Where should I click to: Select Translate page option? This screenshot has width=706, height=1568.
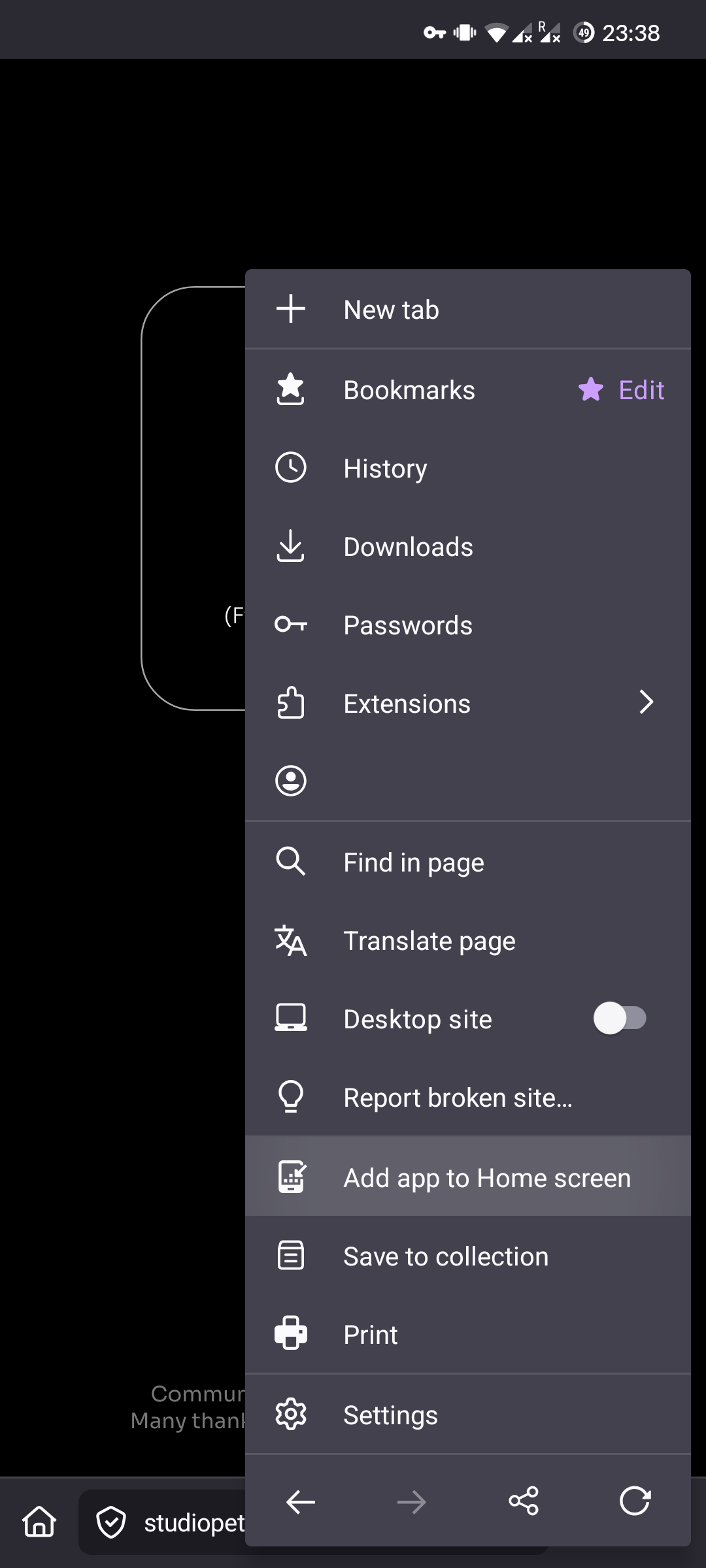(x=429, y=941)
